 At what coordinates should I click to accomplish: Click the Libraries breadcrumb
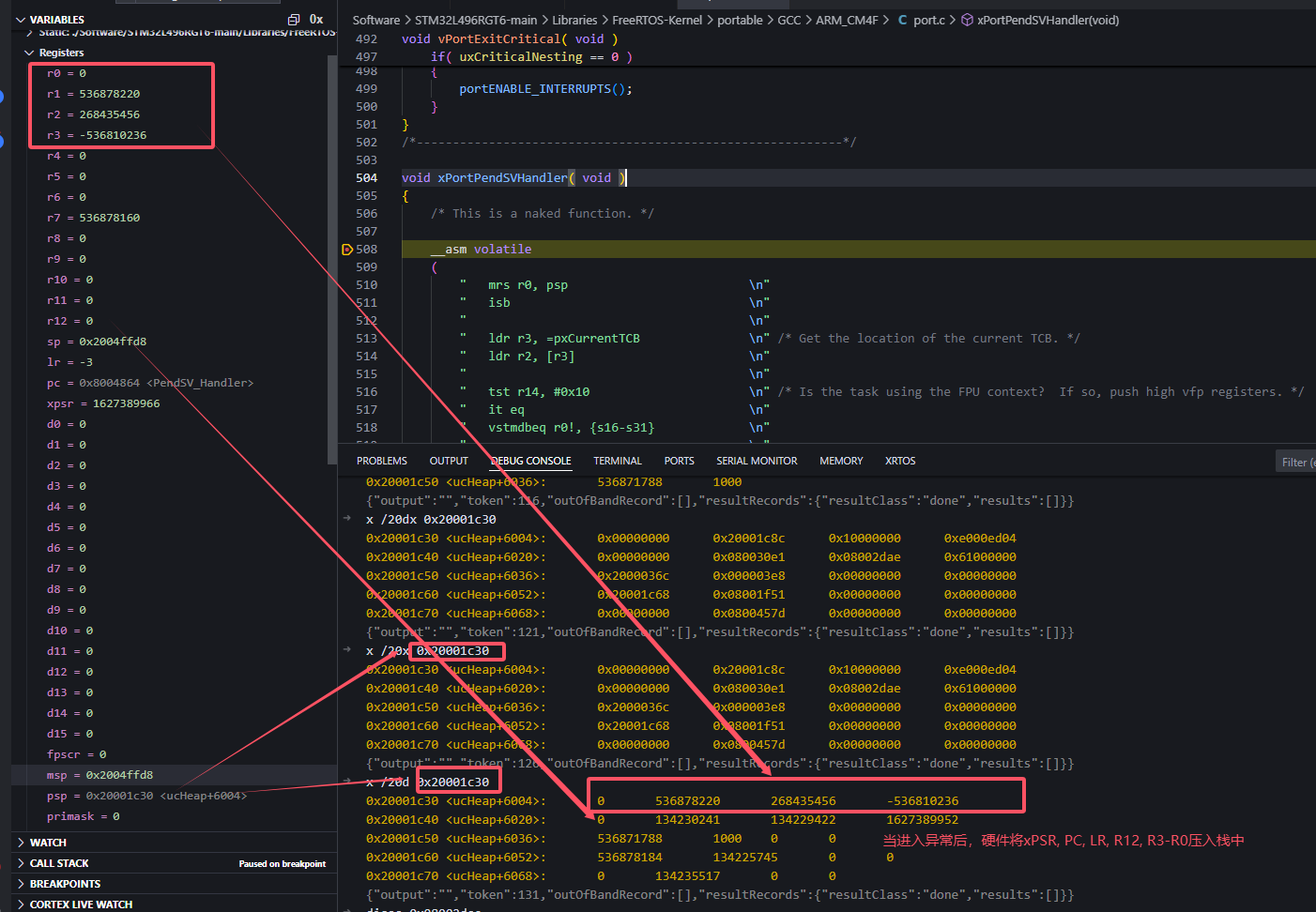(574, 20)
